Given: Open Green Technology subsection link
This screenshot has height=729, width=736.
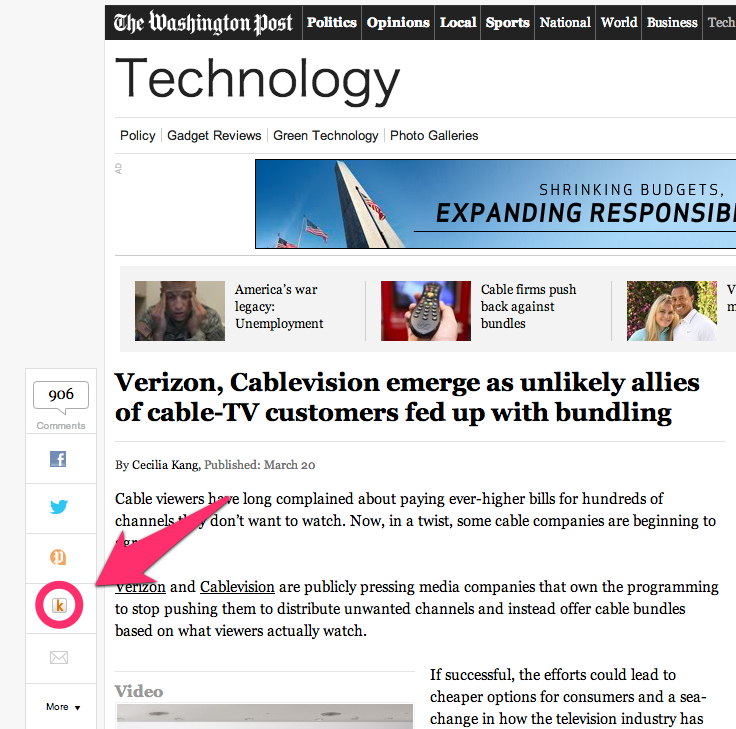Looking at the screenshot, I should click(326, 136).
